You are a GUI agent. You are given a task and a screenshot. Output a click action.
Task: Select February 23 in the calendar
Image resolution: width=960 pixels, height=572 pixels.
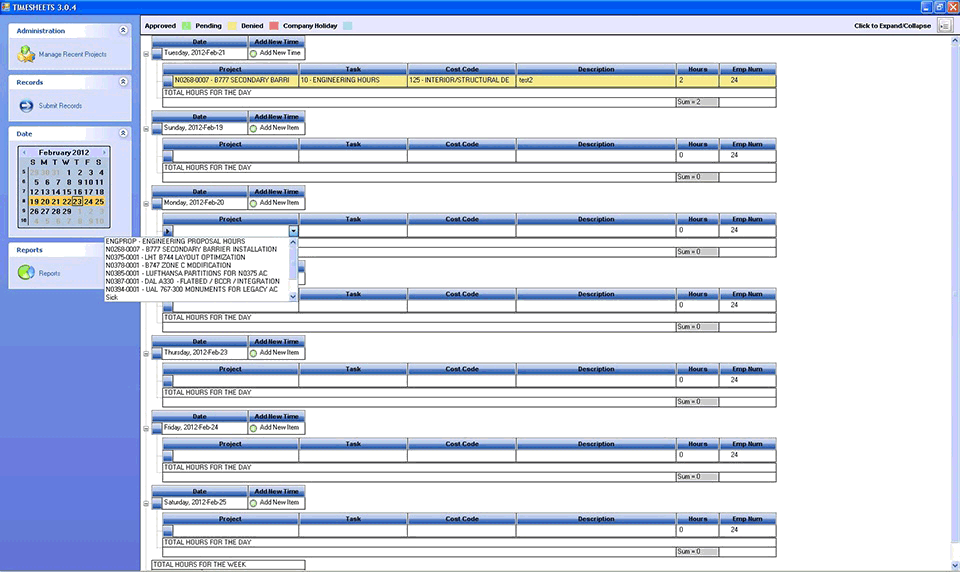77,201
